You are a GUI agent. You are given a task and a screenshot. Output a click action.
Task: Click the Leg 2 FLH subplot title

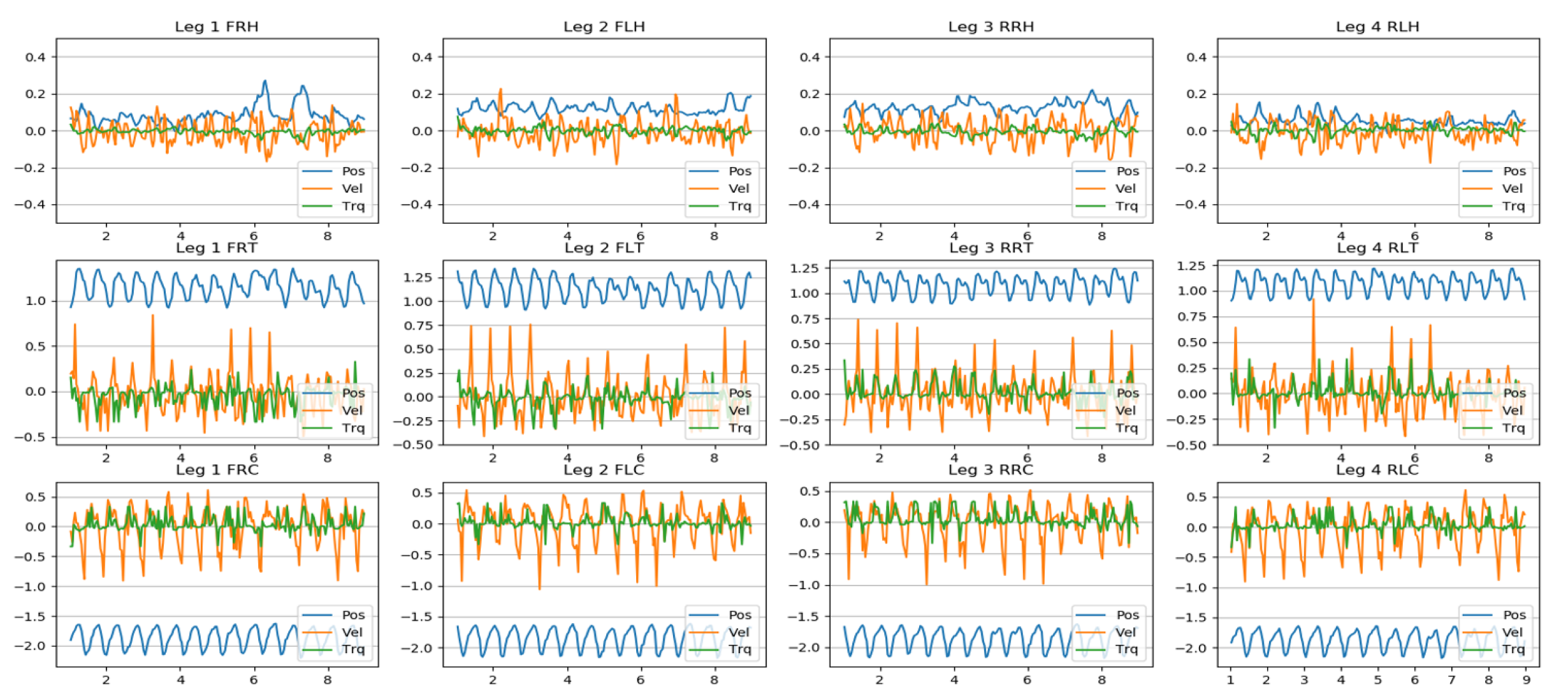[x=604, y=27]
